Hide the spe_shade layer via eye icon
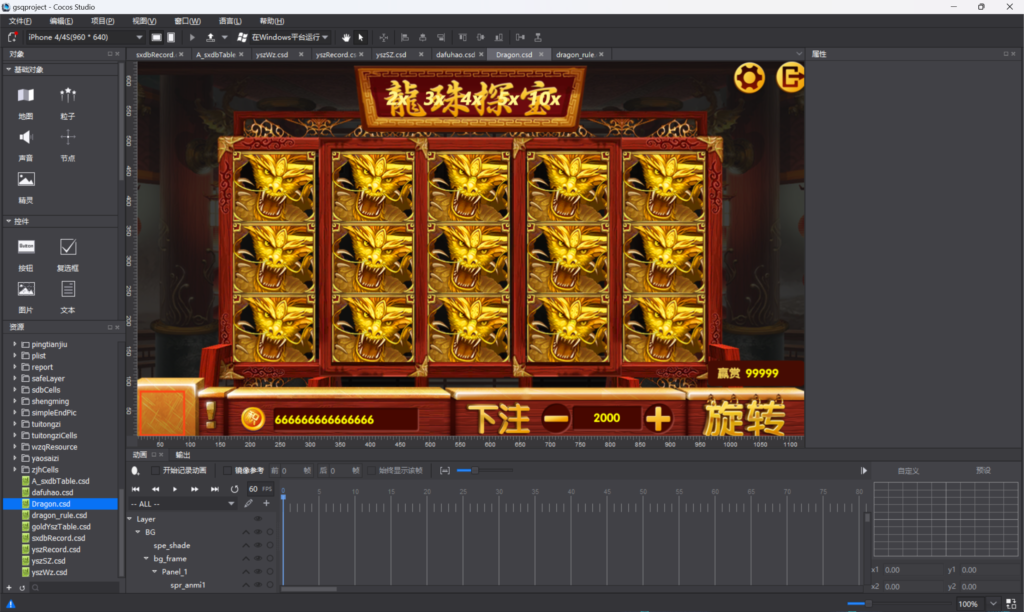This screenshot has height=612, width=1024. (257, 545)
